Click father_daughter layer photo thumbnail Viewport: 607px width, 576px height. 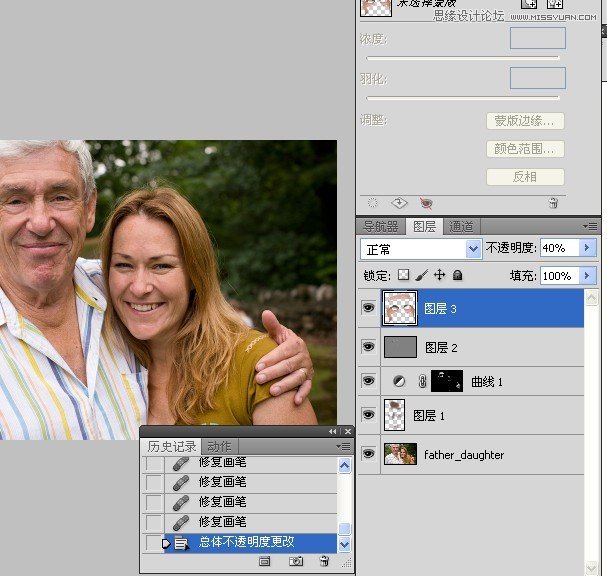click(400, 454)
